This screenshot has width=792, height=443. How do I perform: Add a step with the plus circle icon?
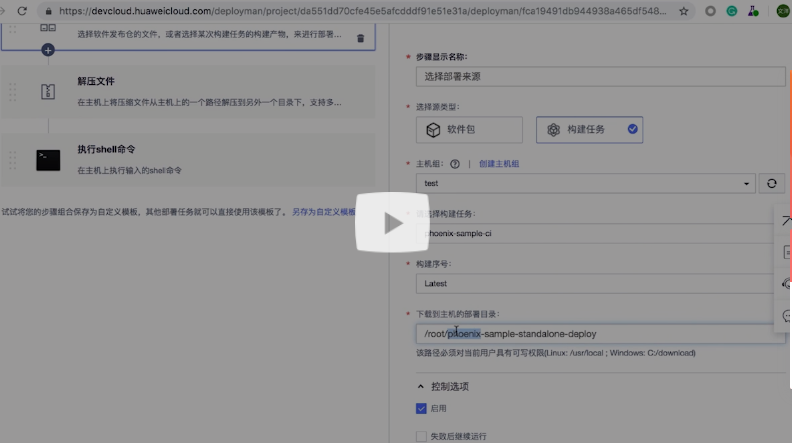click(48, 50)
